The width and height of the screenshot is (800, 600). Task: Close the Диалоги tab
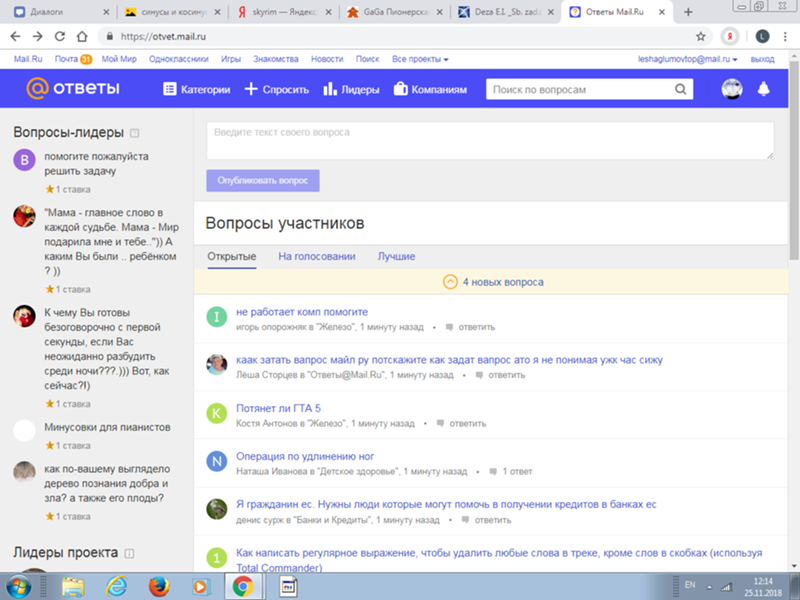coord(106,12)
